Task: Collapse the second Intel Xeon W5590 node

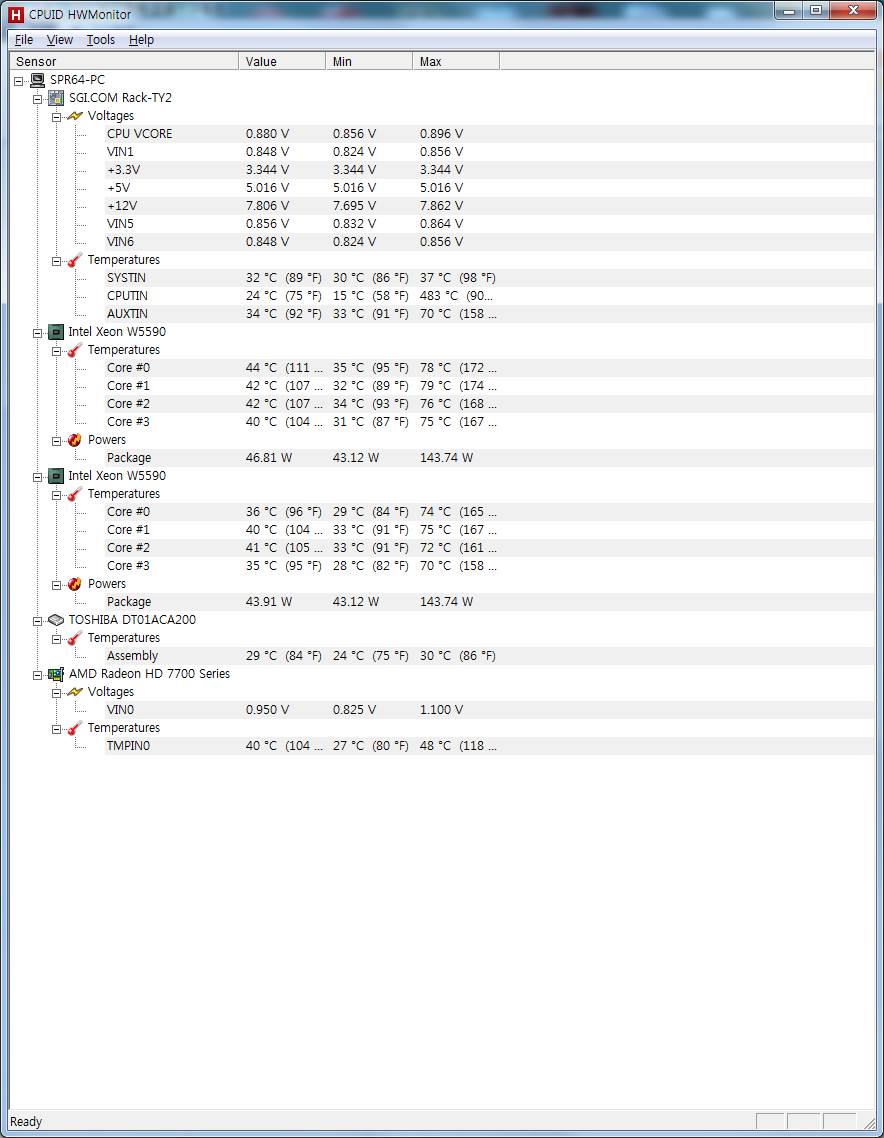Action: [38, 477]
